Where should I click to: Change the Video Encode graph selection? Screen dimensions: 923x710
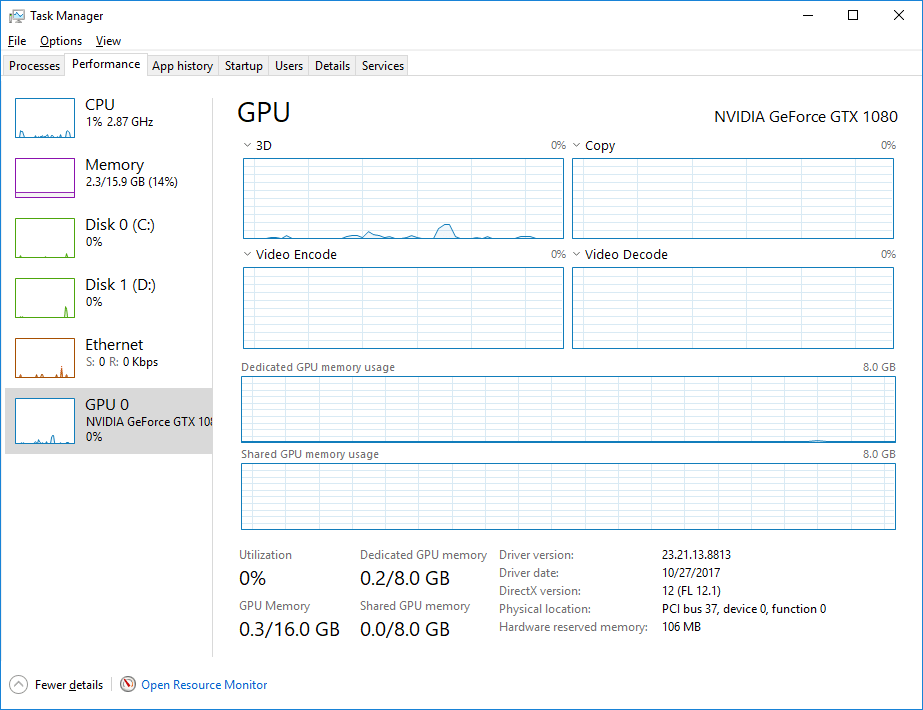[246, 254]
